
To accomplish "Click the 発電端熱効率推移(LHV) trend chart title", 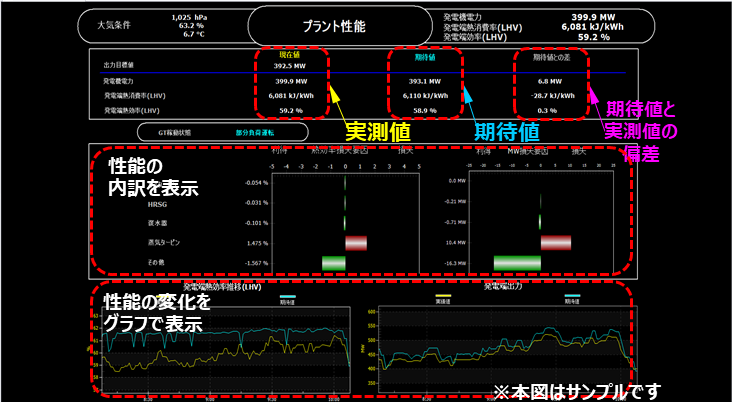I will (x=222, y=287).
